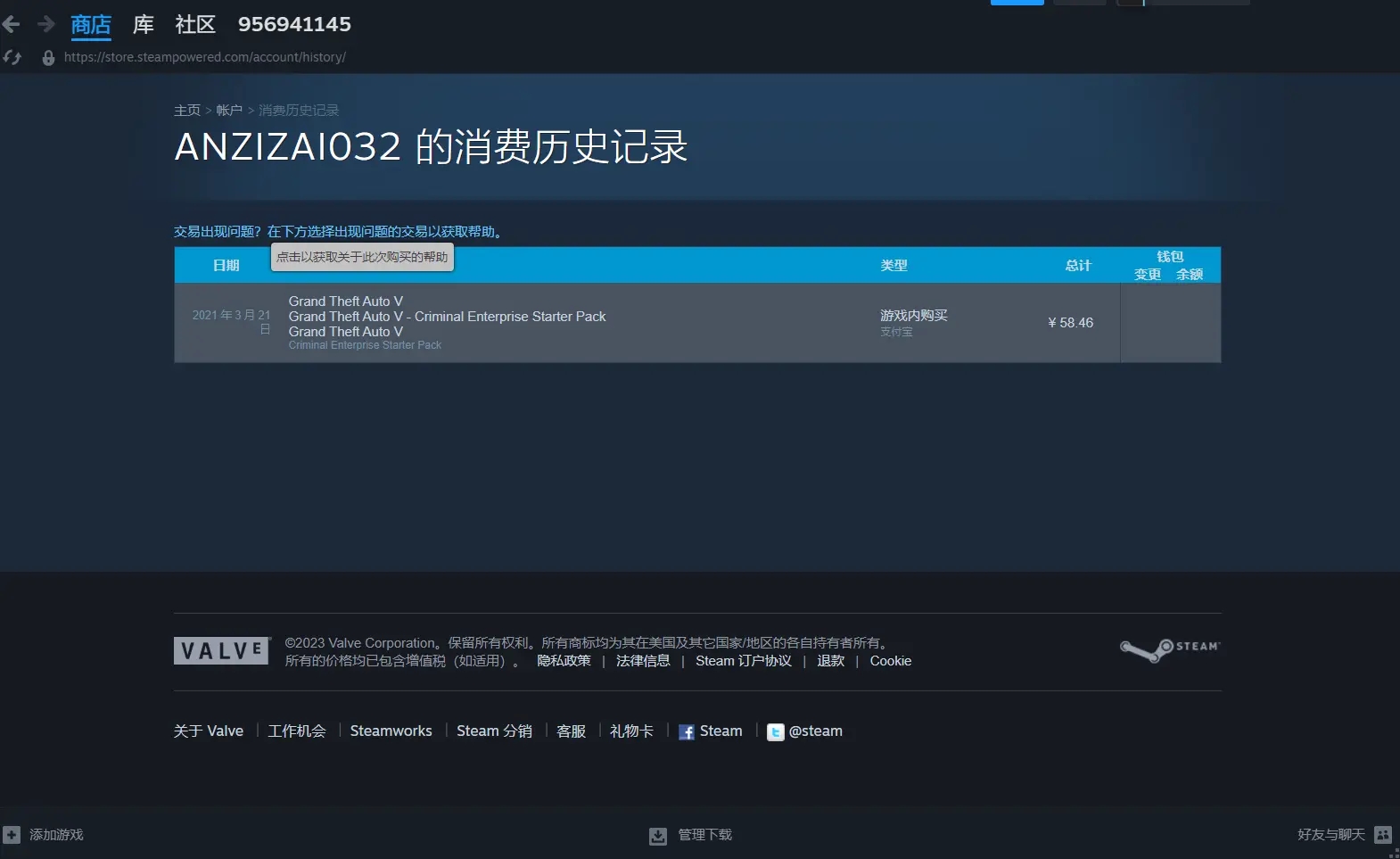Open the 956941145 profile tab
Image resolution: width=1400 pixels, height=859 pixels.
(294, 25)
